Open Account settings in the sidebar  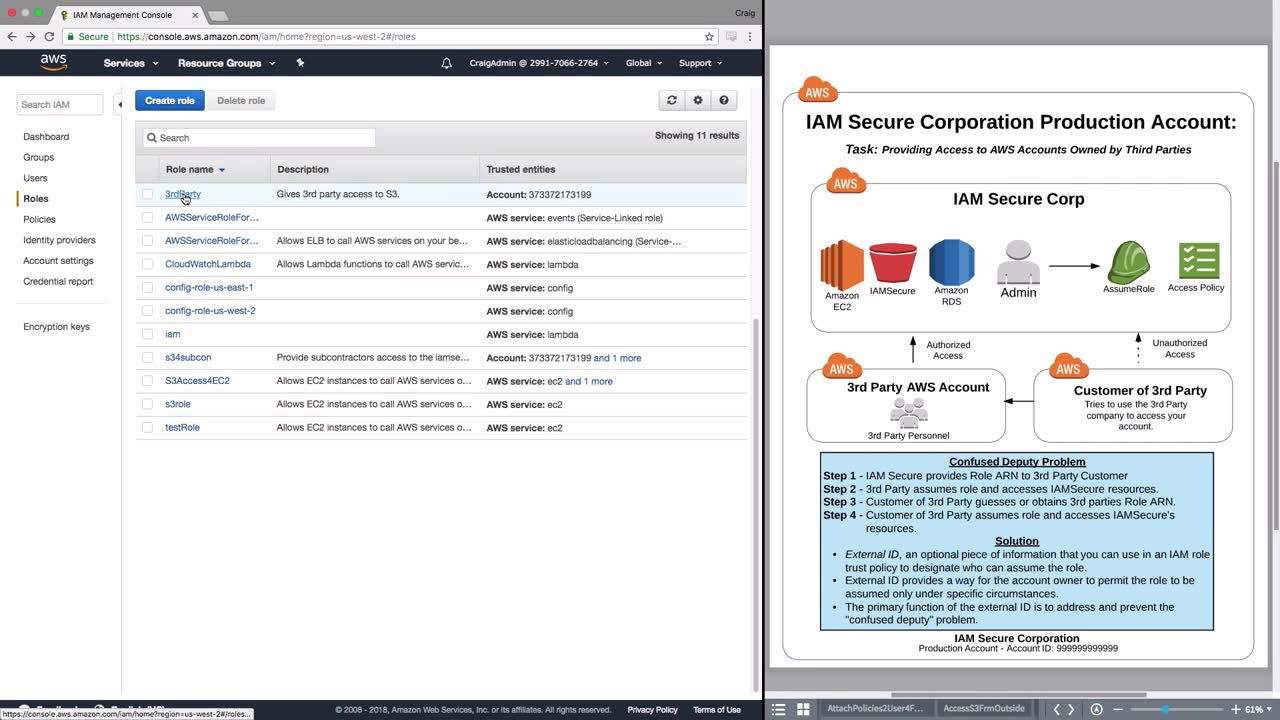pyautogui.click(x=58, y=261)
